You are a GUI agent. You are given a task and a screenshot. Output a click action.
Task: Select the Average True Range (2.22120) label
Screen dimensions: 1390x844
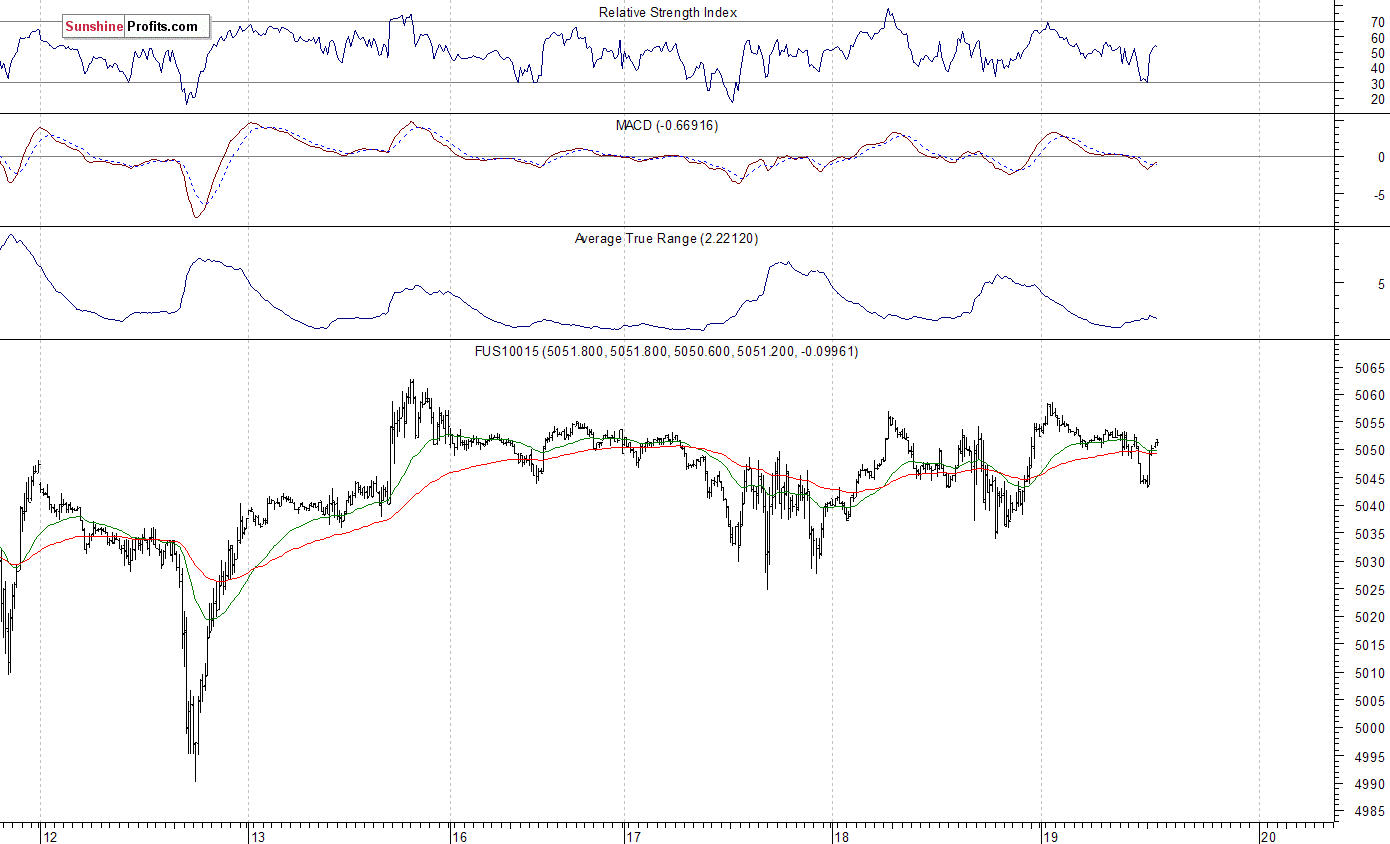pos(668,239)
